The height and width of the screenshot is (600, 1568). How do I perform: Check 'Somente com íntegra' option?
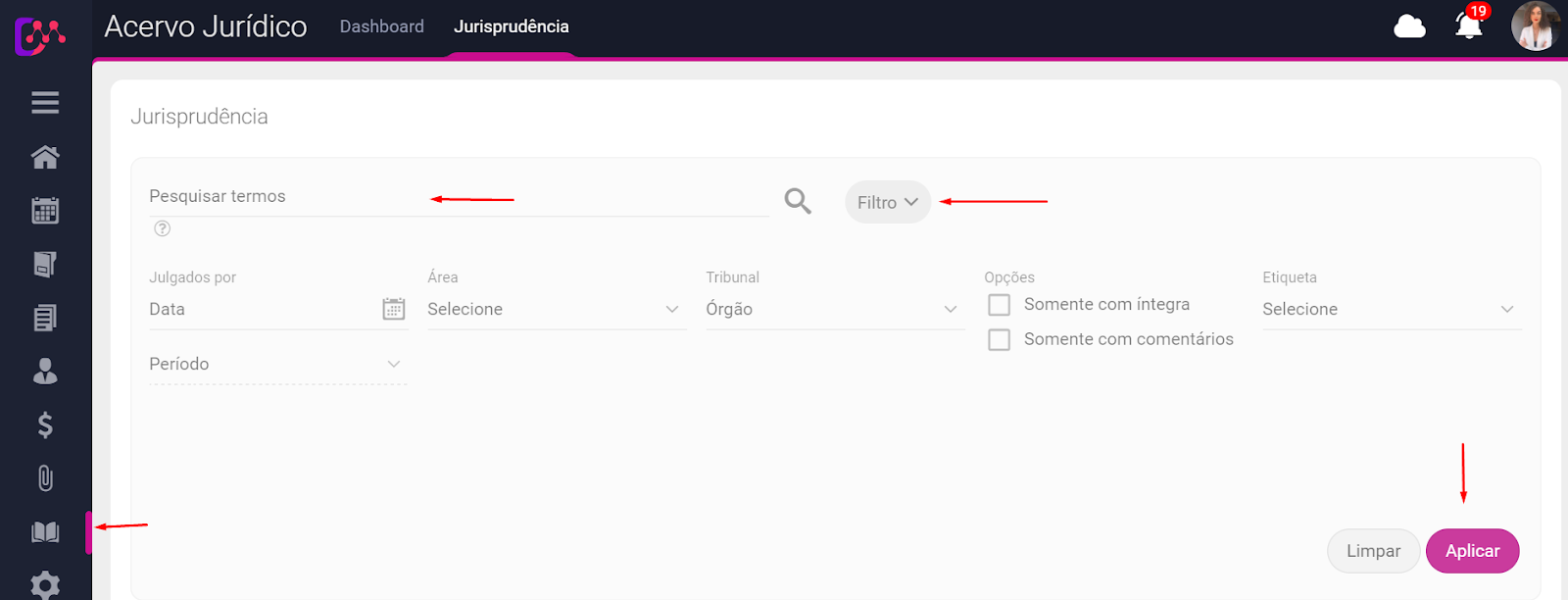click(x=1000, y=305)
